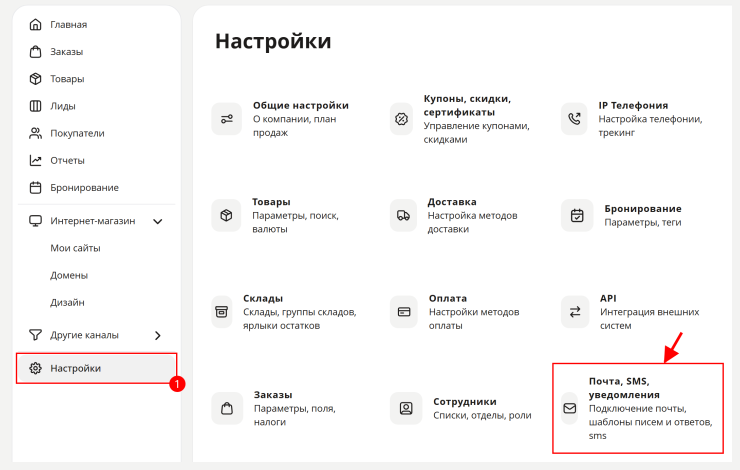Image resolution: width=740 pixels, height=470 pixels.
Task: Click the phone icon for IP Телефония
Action: click(x=574, y=119)
